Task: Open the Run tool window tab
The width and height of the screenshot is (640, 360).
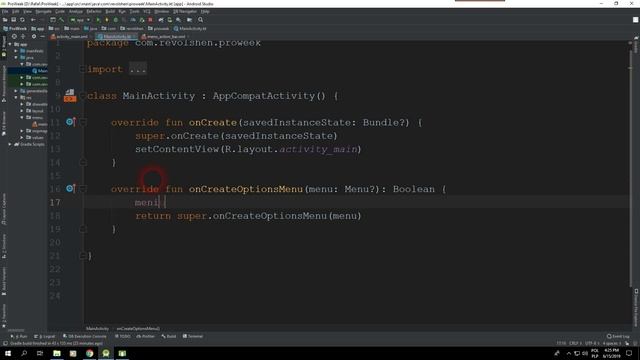Action: [x=19, y=336]
